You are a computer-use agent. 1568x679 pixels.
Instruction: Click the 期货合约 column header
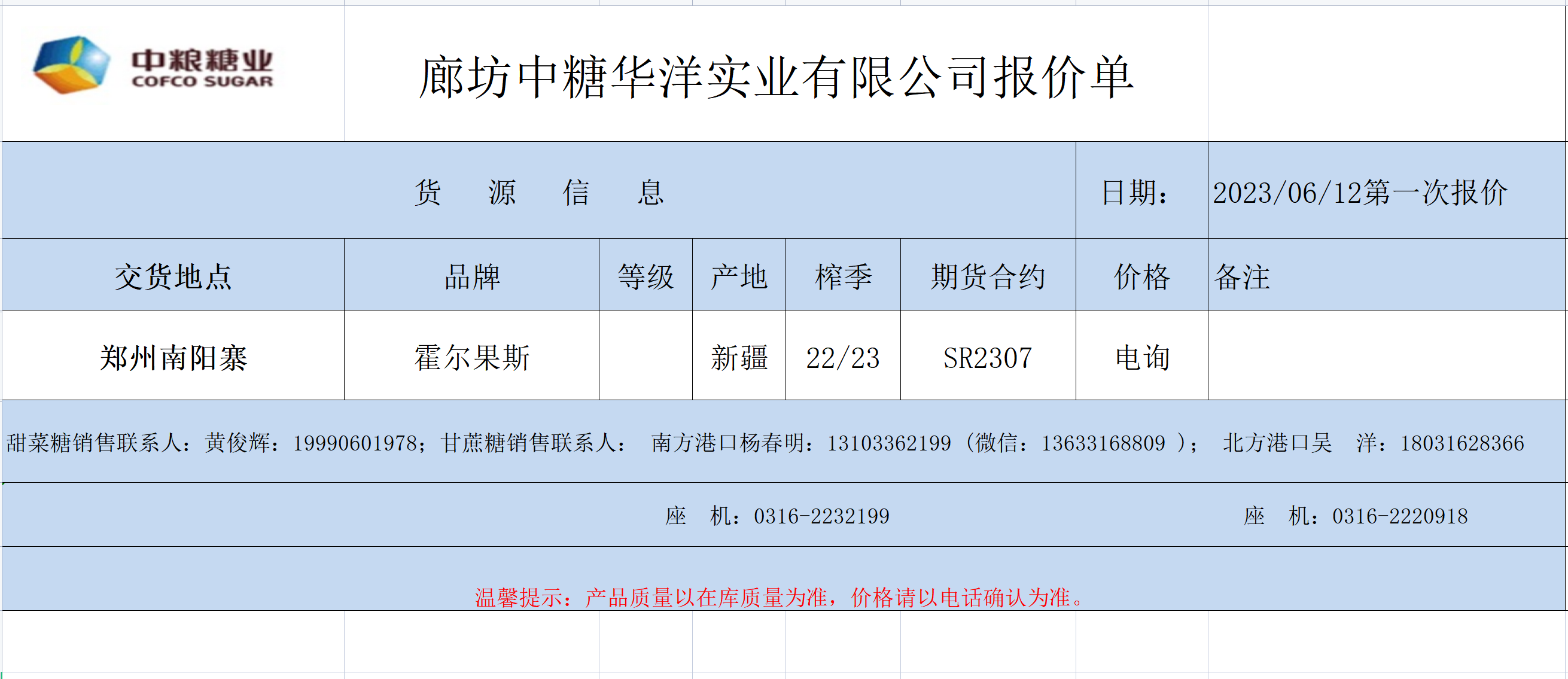point(987,277)
